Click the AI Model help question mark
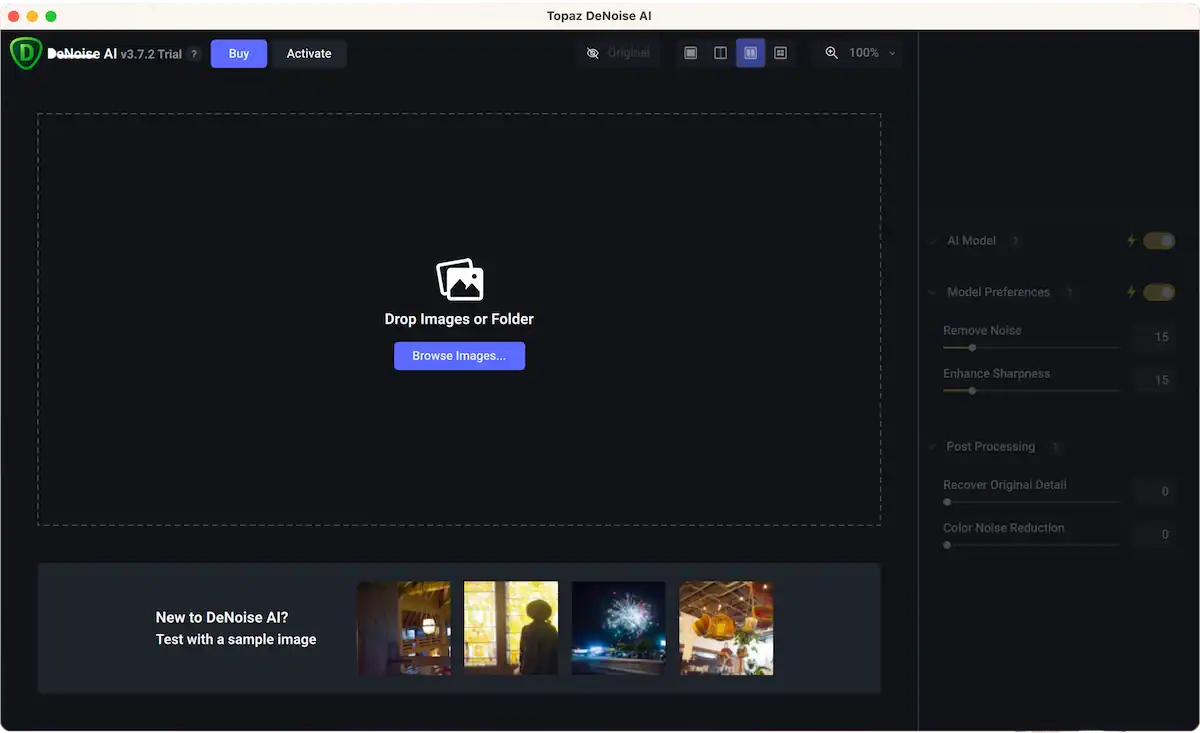Screen dimensions: 1200x733 click(x=1015, y=241)
